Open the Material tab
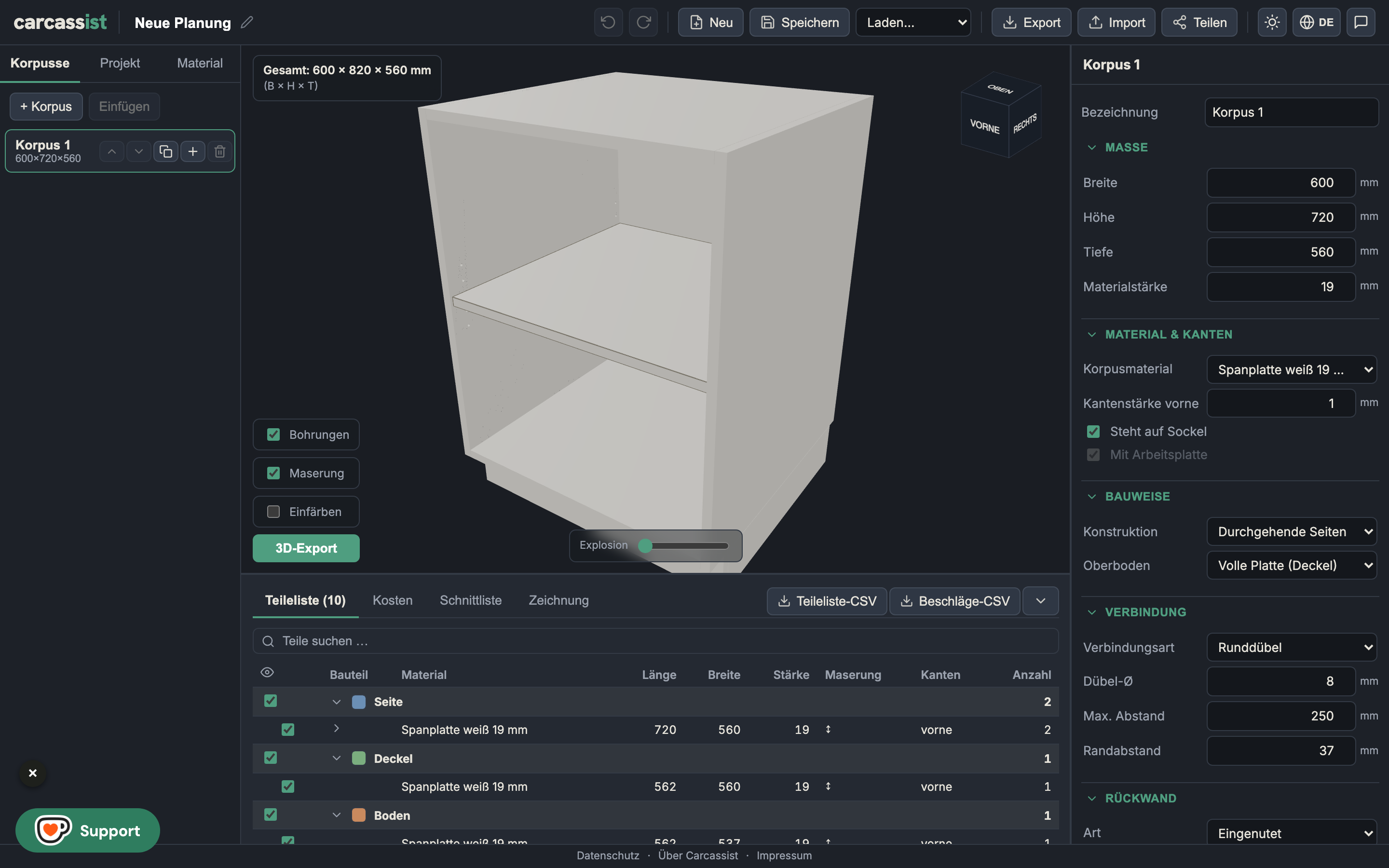1389x868 pixels. pyautogui.click(x=200, y=63)
